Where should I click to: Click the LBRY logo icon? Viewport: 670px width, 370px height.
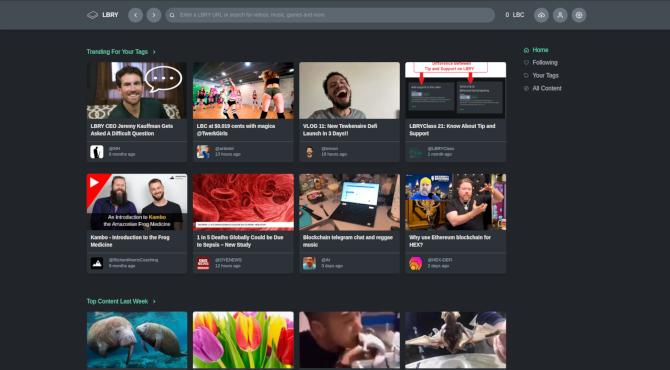(x=93, y=15)
